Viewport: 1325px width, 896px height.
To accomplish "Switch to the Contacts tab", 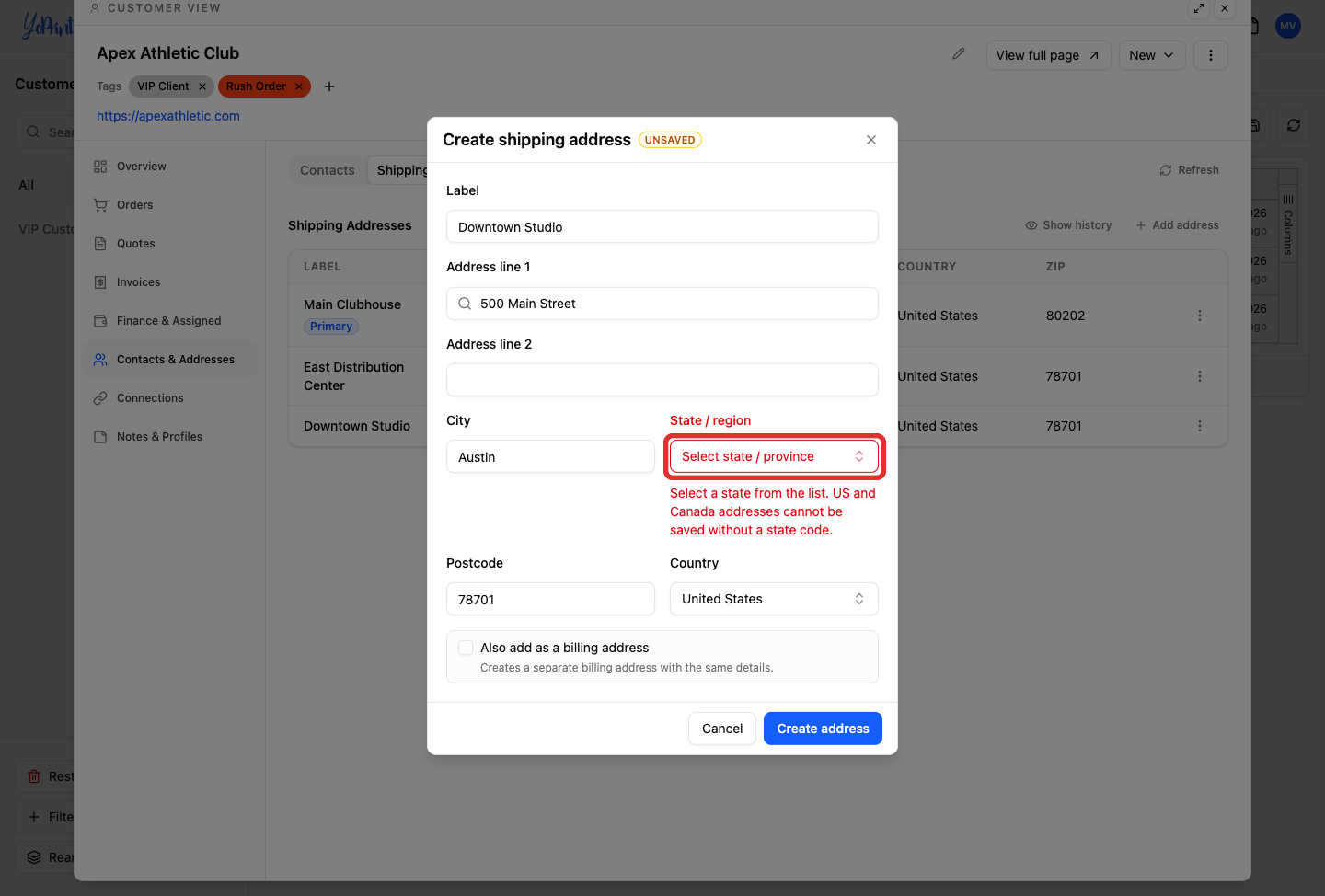I will point(328,170).
